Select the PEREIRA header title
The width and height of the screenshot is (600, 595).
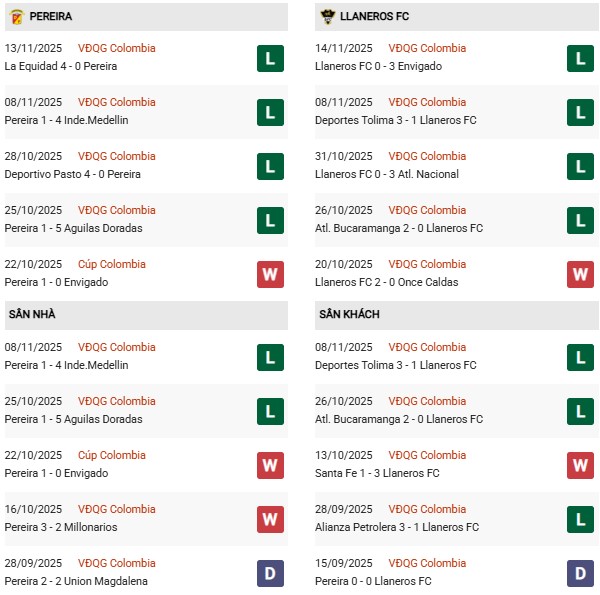point(51,17)
